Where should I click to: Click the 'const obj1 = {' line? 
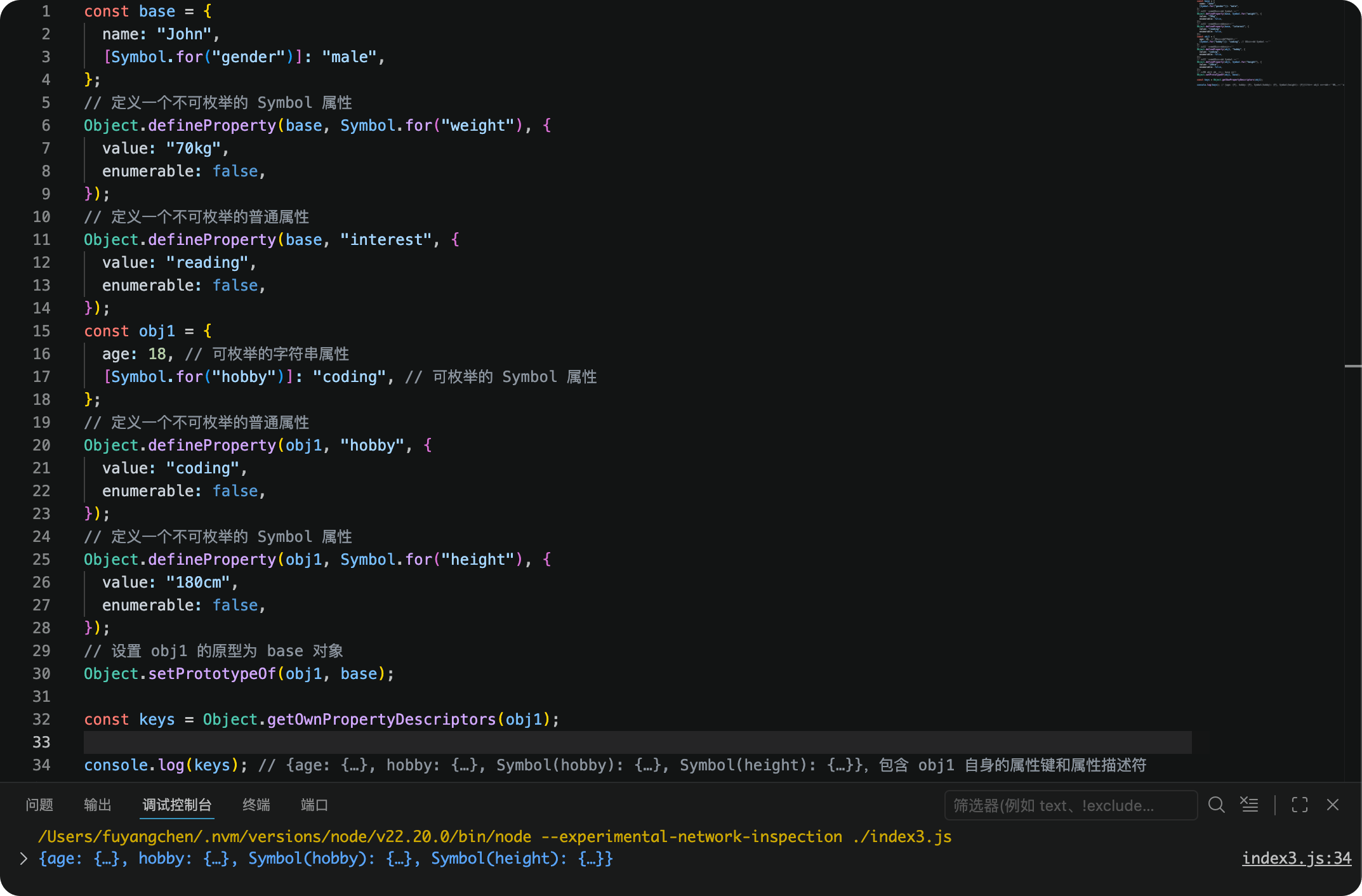148,331
